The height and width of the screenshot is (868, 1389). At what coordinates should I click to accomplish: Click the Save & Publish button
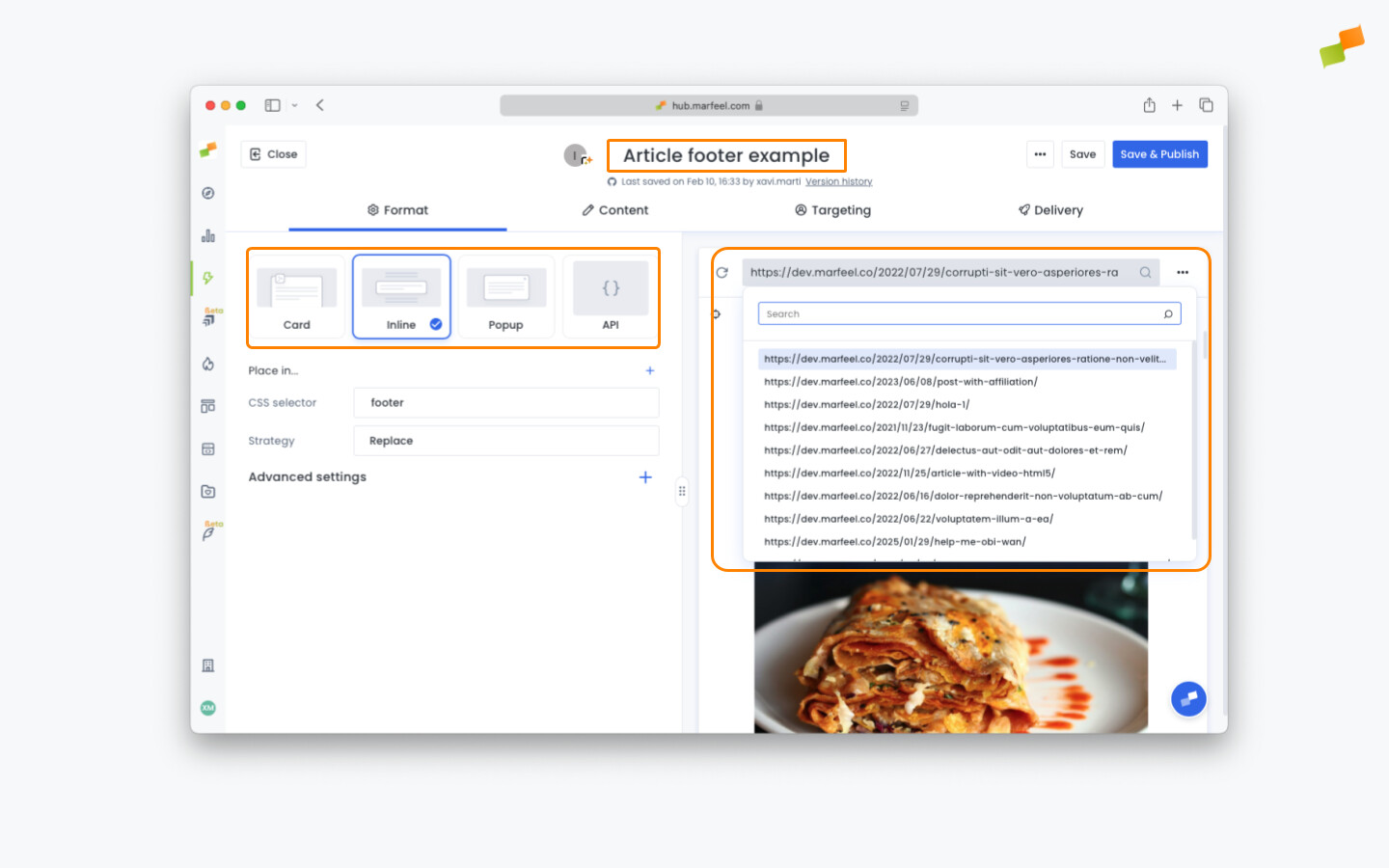1159,153
